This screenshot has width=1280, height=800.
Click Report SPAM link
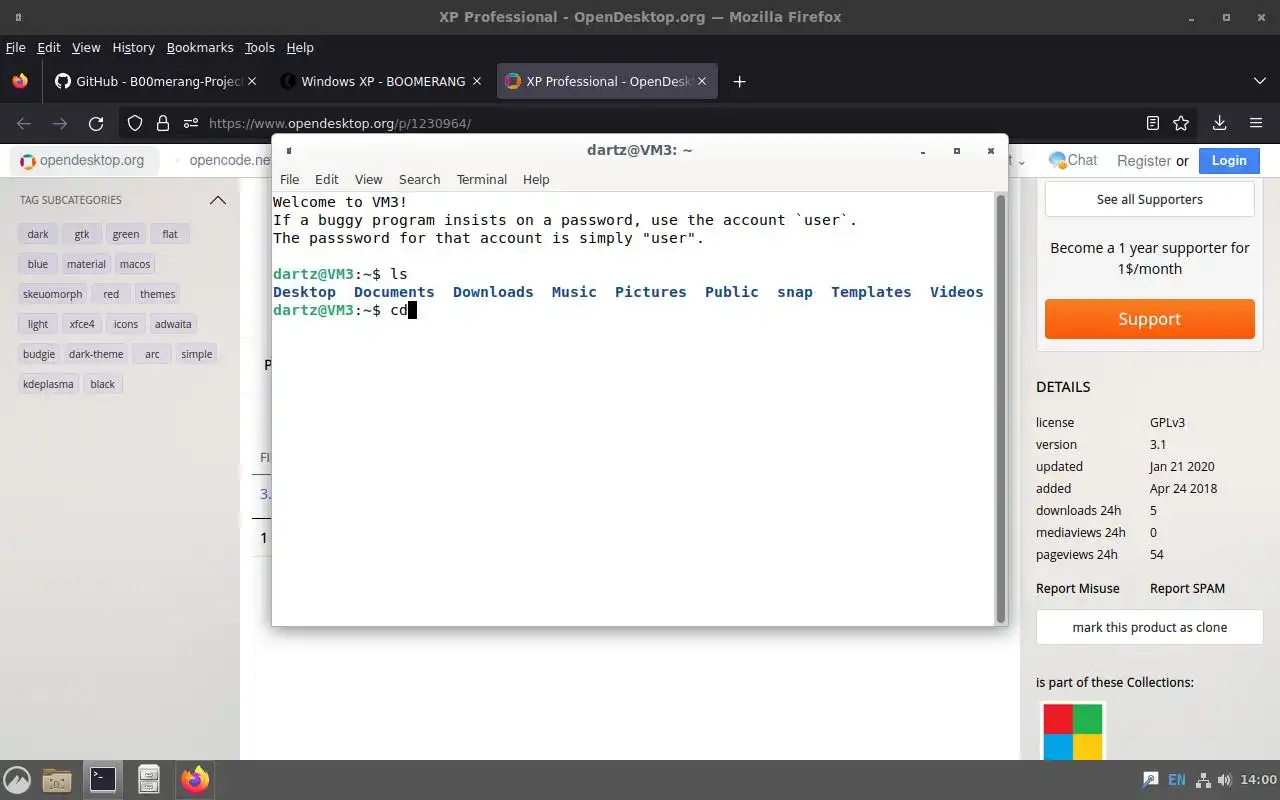(x=1187, y=588)
